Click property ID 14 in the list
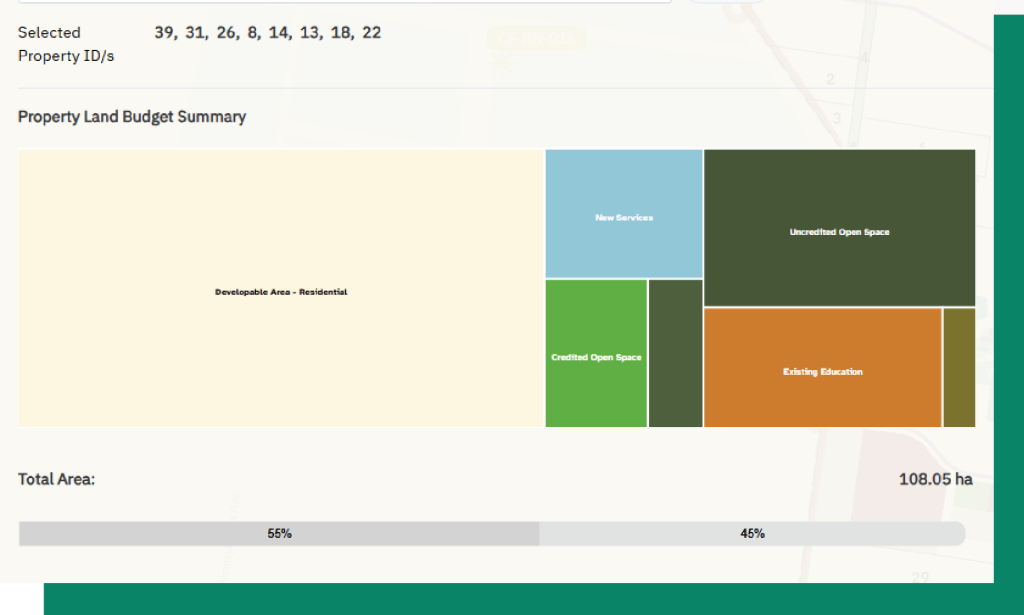The image size is (1024, 615). [x=277, y=33]
